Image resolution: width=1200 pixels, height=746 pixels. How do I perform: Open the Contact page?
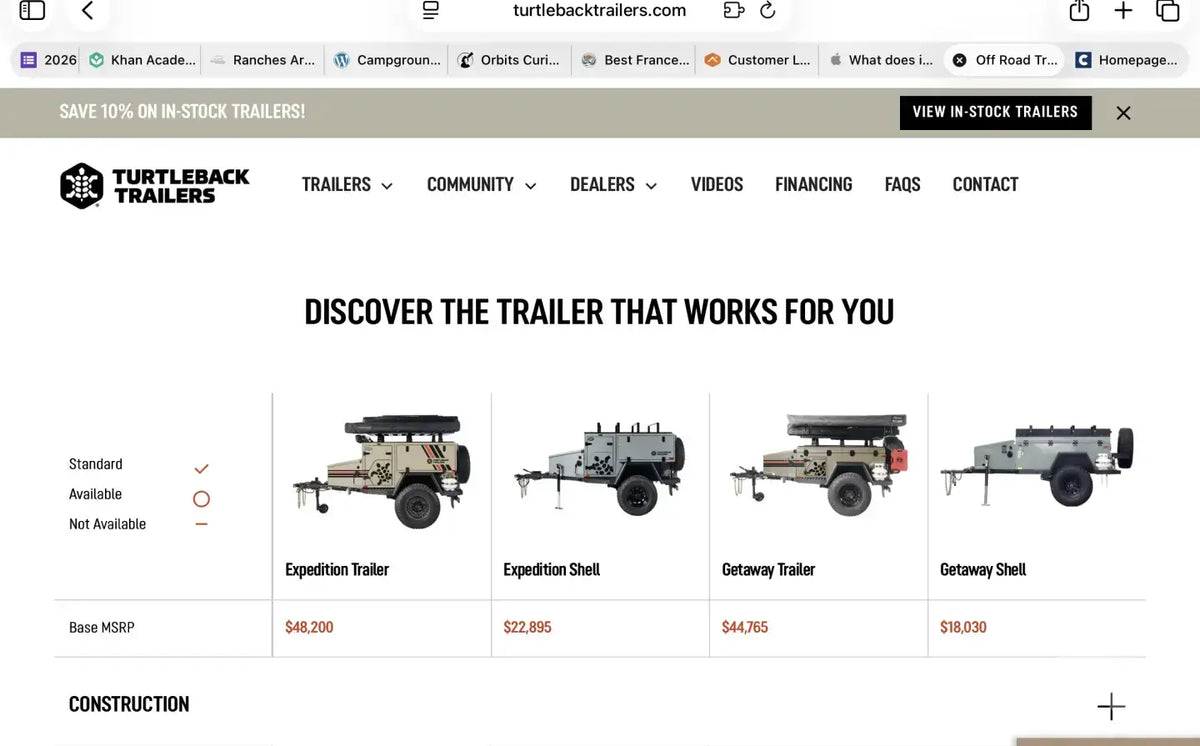pos(985,185)
